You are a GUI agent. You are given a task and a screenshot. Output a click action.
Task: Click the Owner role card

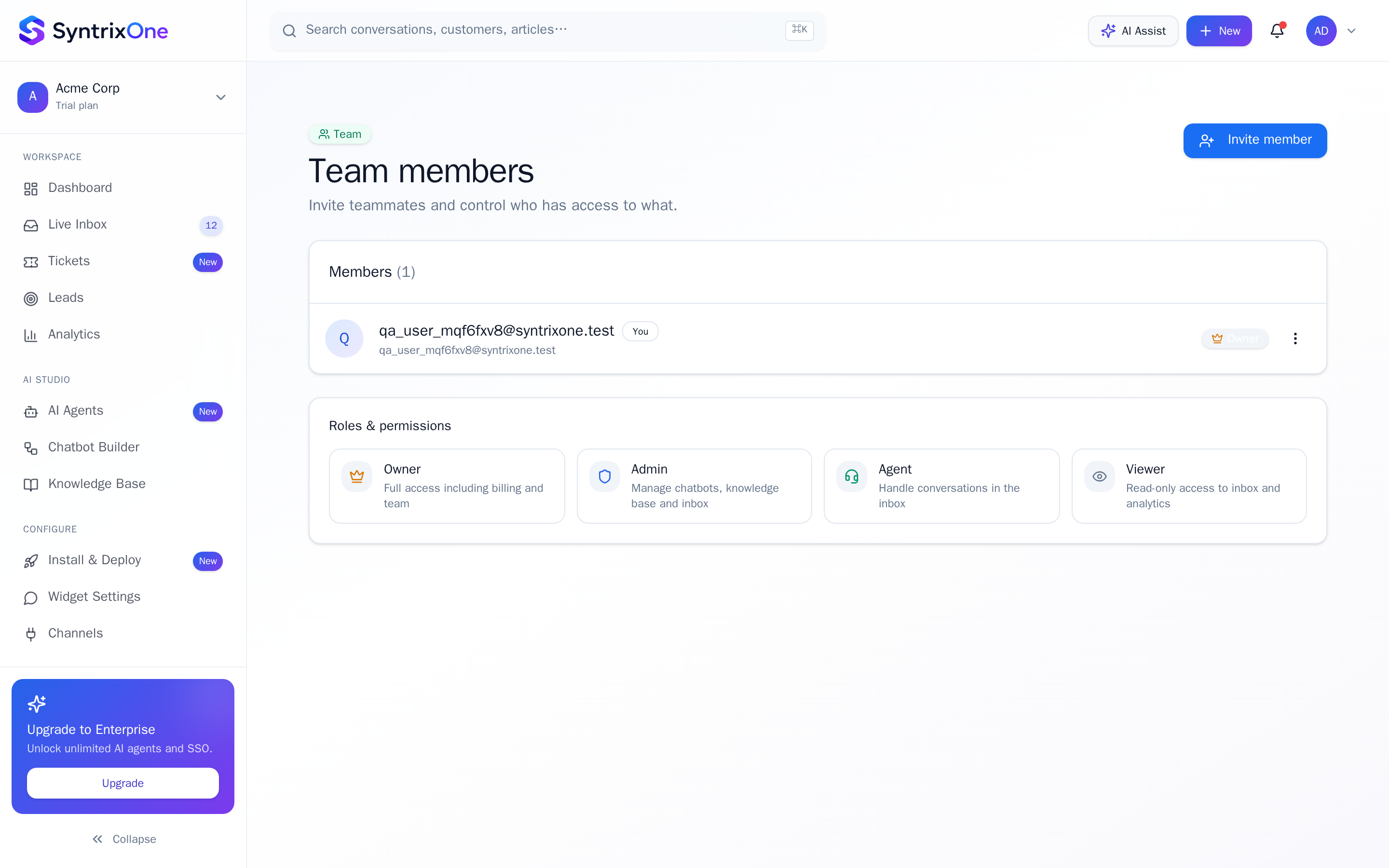point(447,486)
